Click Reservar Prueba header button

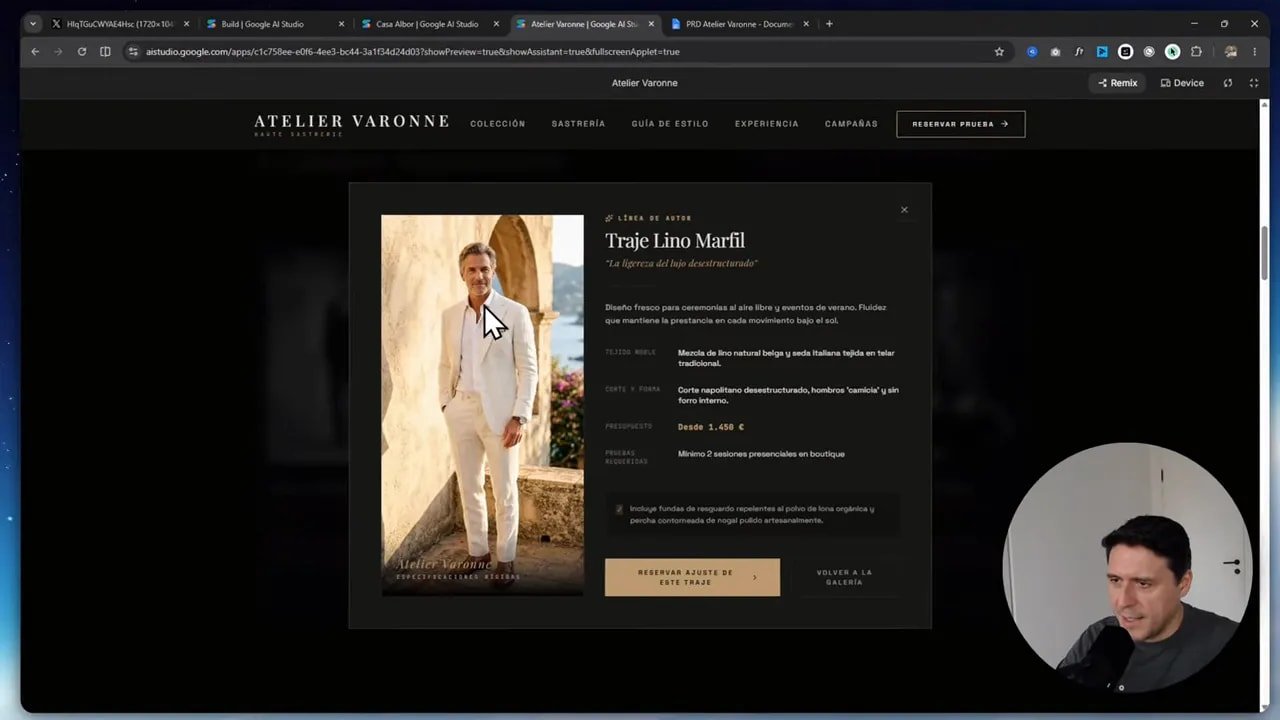coord(961,124)
